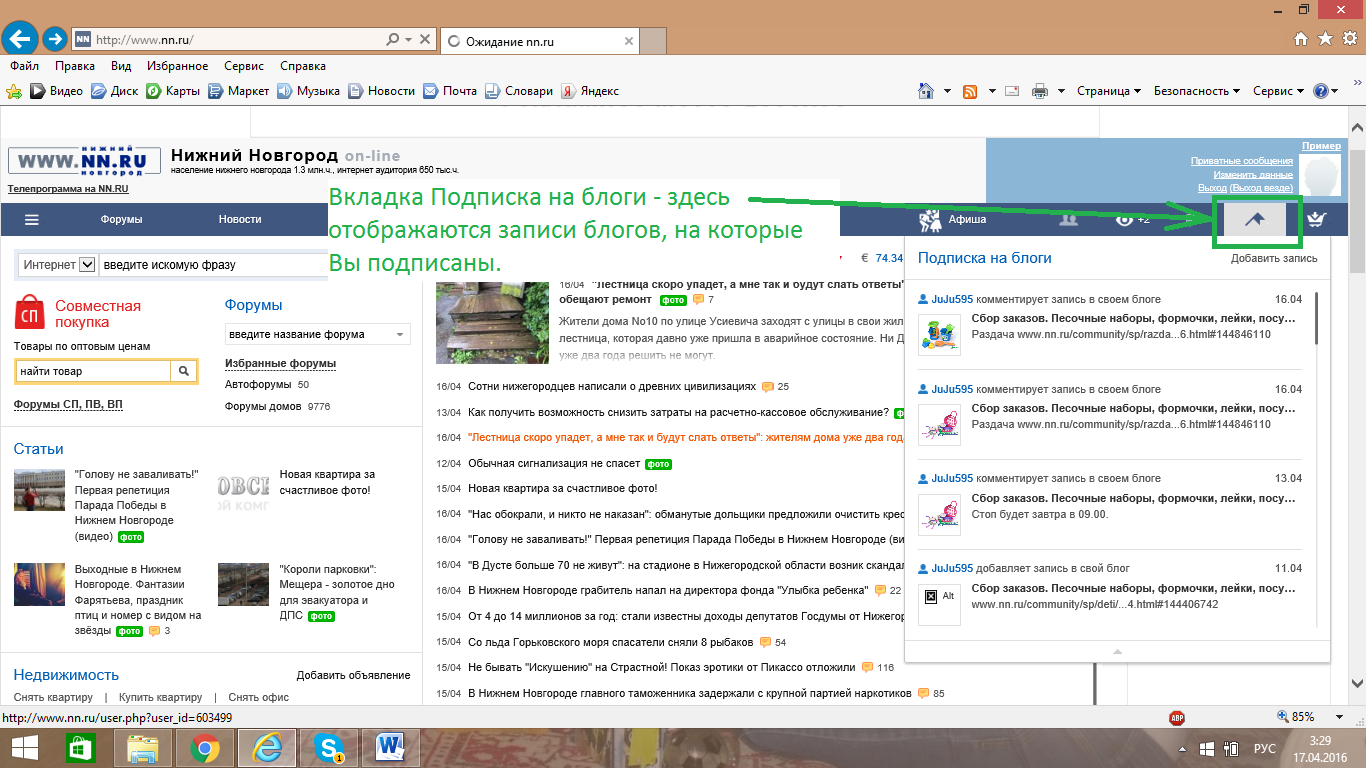Click the РУС language indicator

(x=1264, y=748)
